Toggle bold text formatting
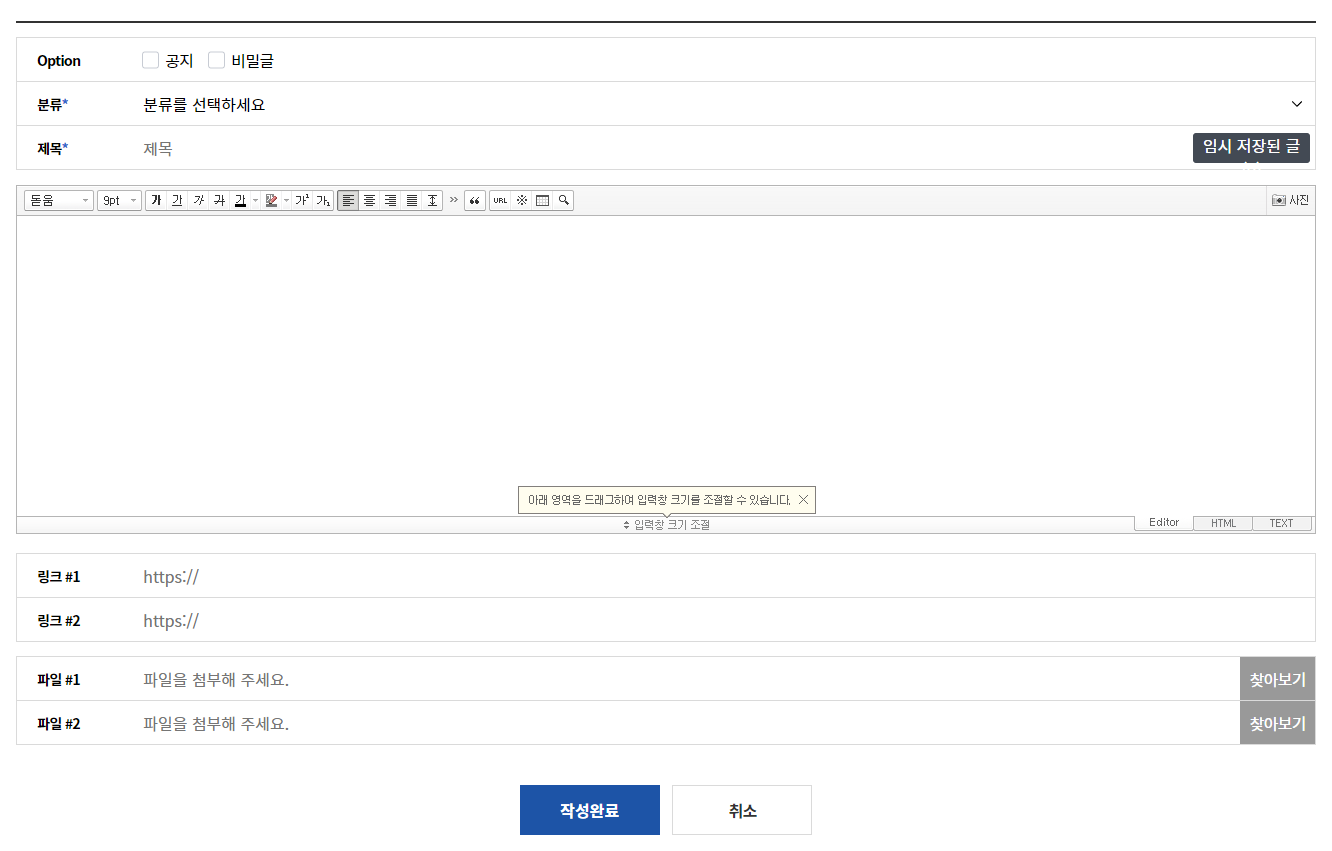The height and width of the screenshot is (851, 1332). [x=156, y=201]
